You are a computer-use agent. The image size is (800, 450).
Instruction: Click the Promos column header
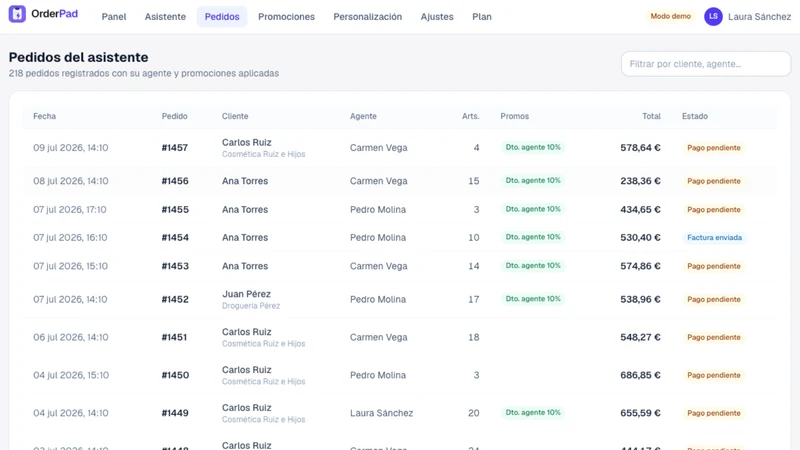point(514,116)
